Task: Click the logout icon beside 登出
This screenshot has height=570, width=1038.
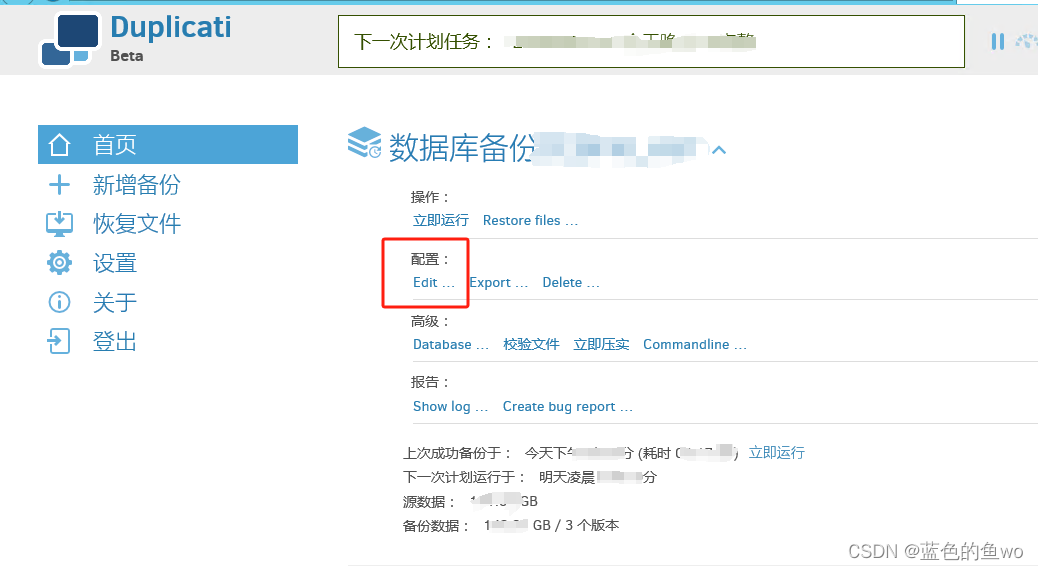Action: (59, 342)
